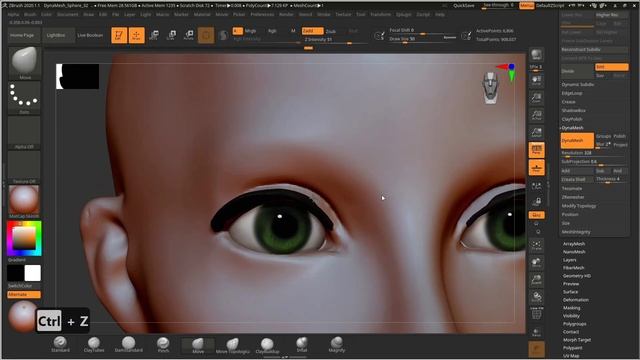Click the Transp transparency icon on right shelf
640x360 pixels.
(536, 332)
